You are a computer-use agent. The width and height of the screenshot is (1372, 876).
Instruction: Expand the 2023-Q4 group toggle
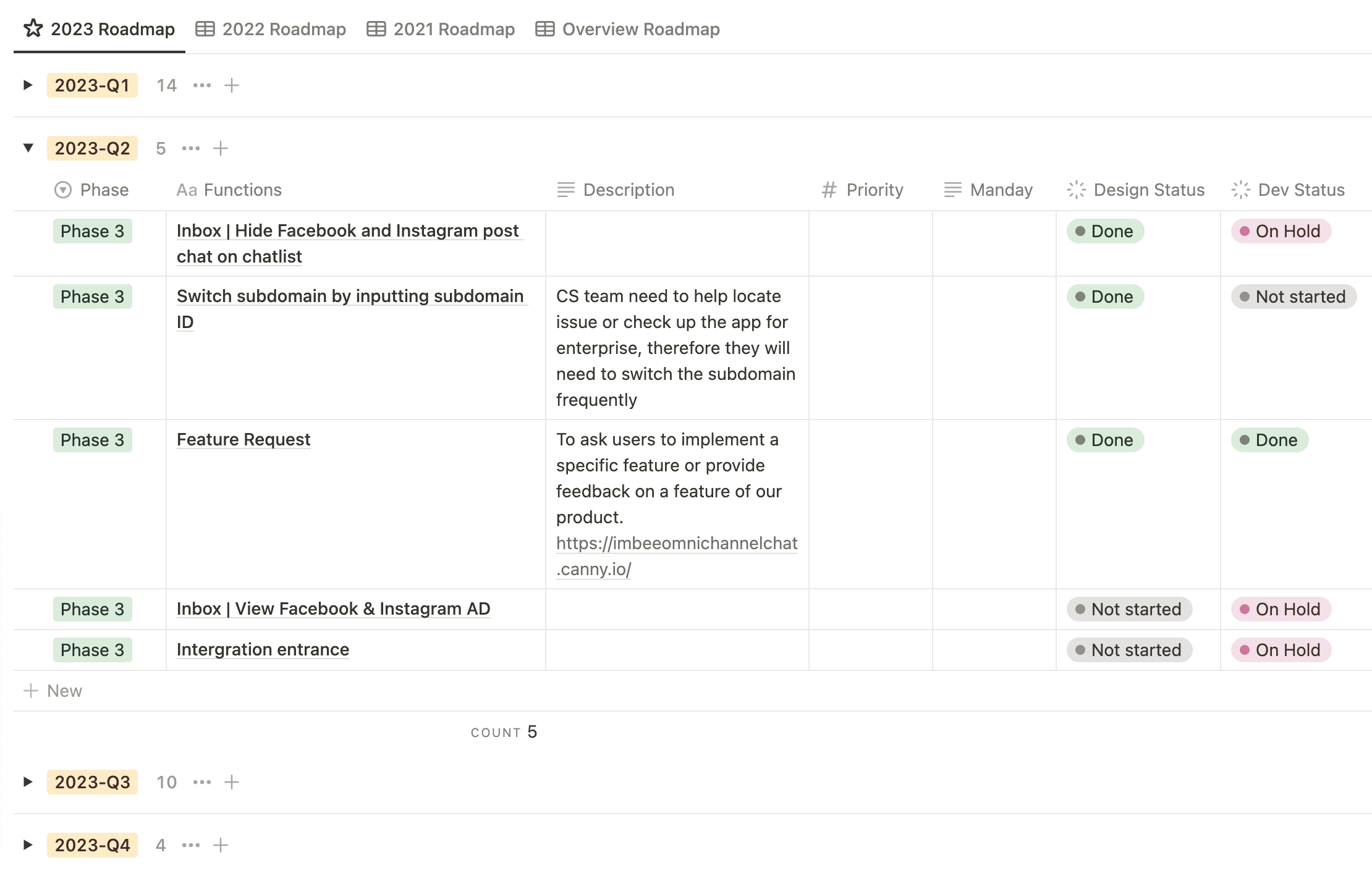click(28, 845)
